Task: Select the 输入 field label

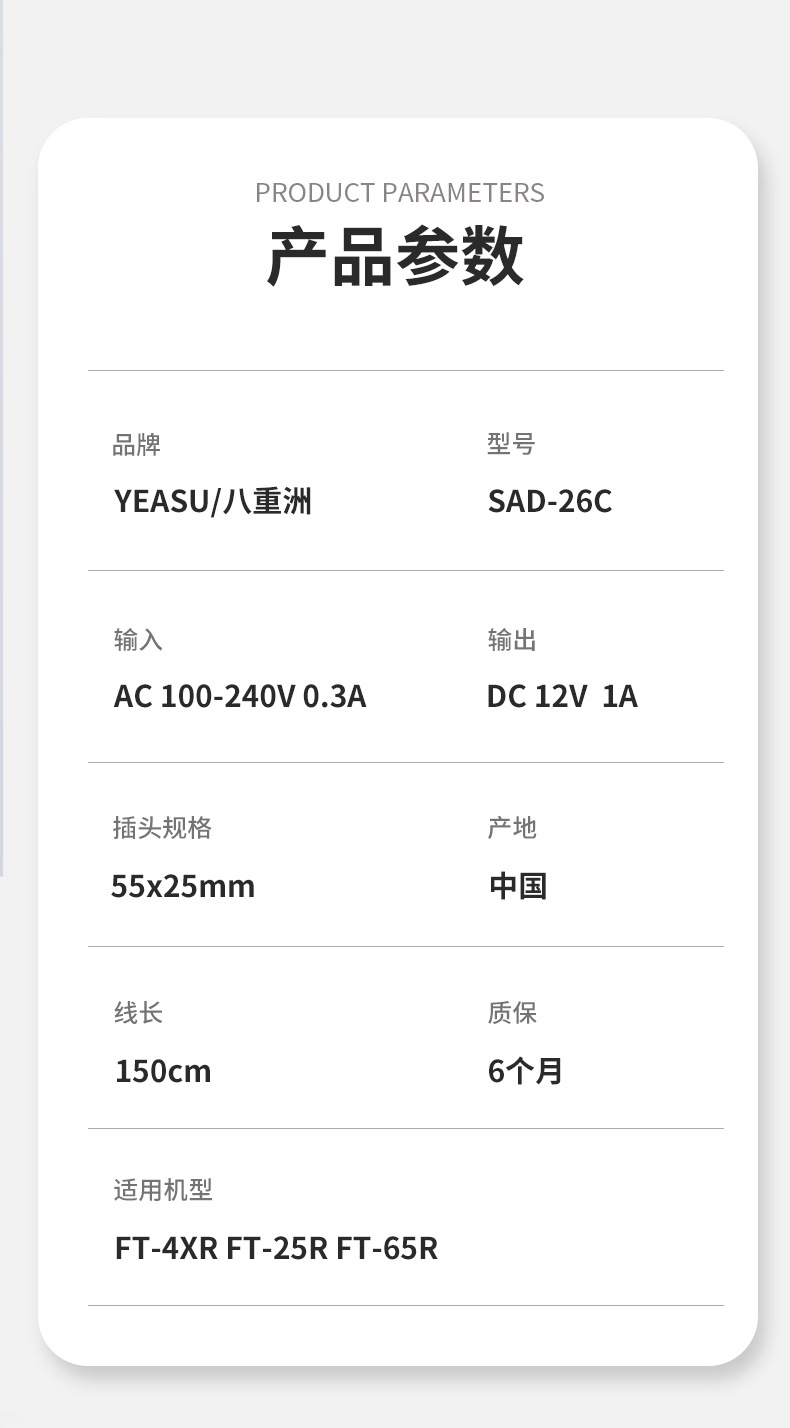Action: pos(138,640)
